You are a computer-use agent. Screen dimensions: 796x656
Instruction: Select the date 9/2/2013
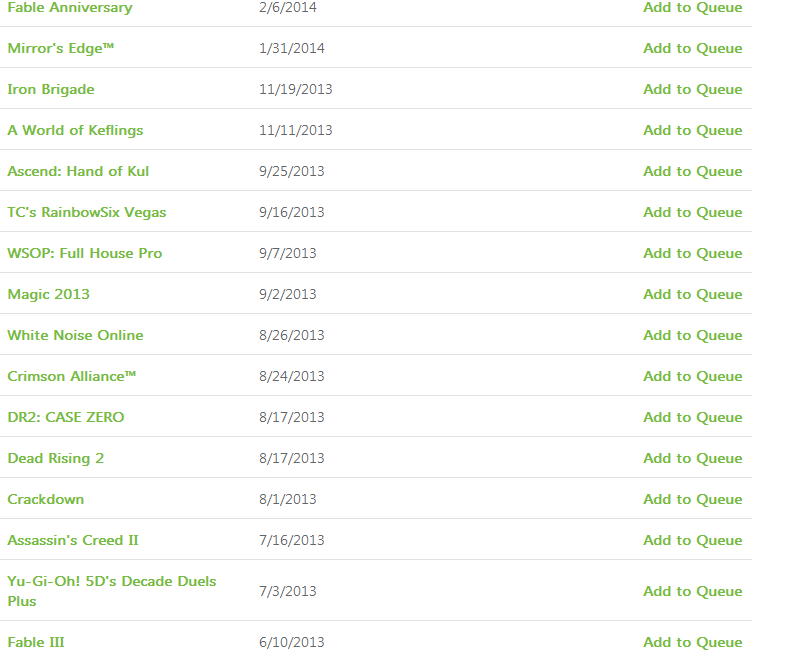pos(288,294)
